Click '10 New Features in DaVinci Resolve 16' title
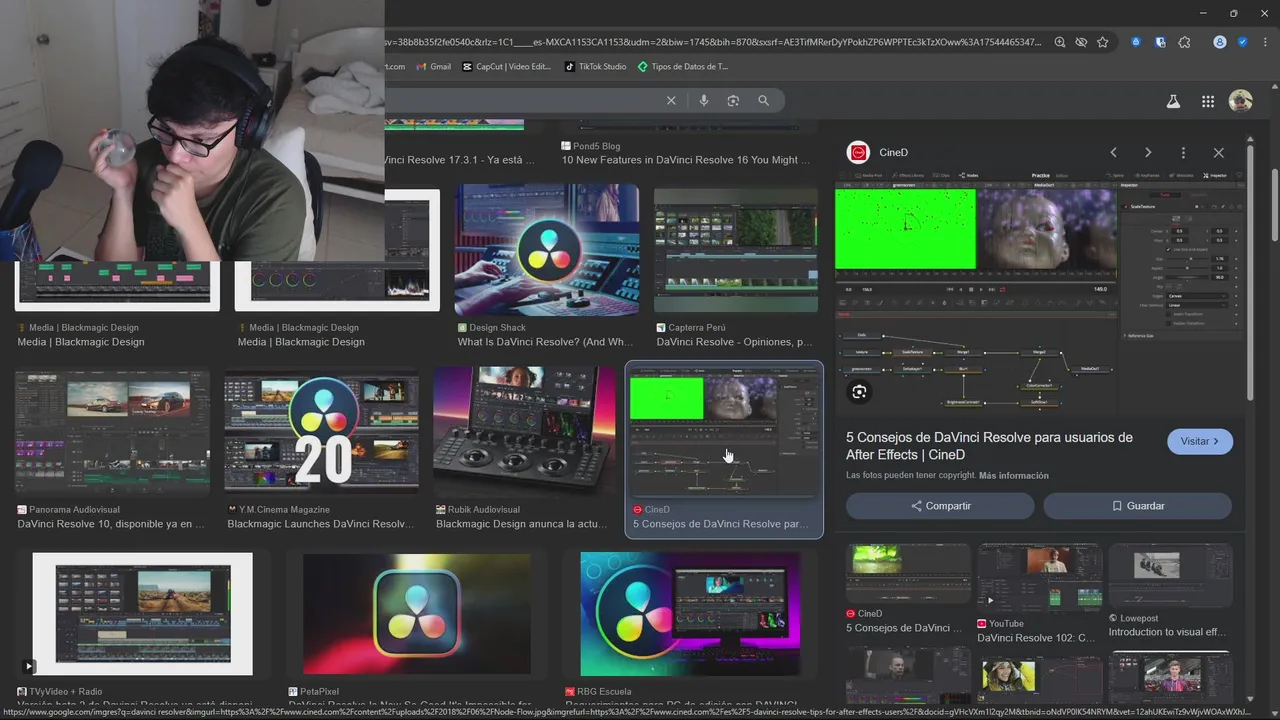The width and height of the screenshot is (1280, 720). [x=686, y=160]
